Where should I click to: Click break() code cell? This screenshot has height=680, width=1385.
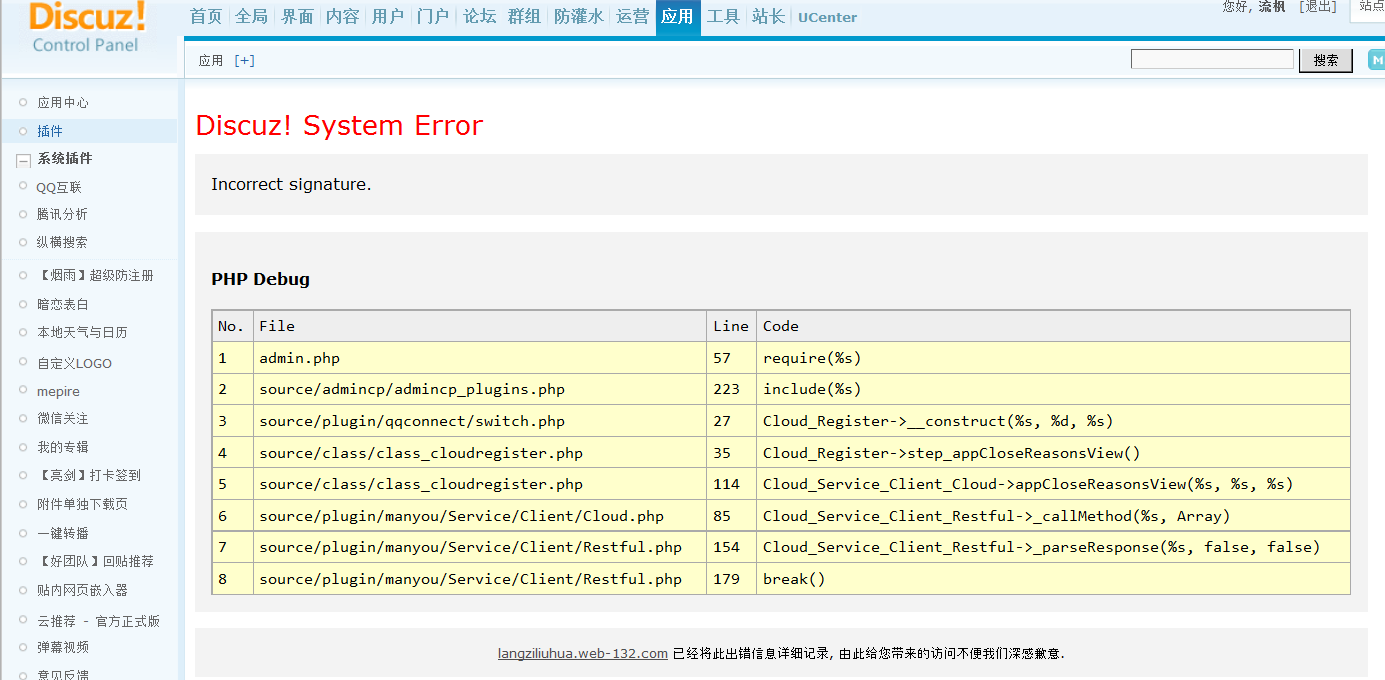1053,579
